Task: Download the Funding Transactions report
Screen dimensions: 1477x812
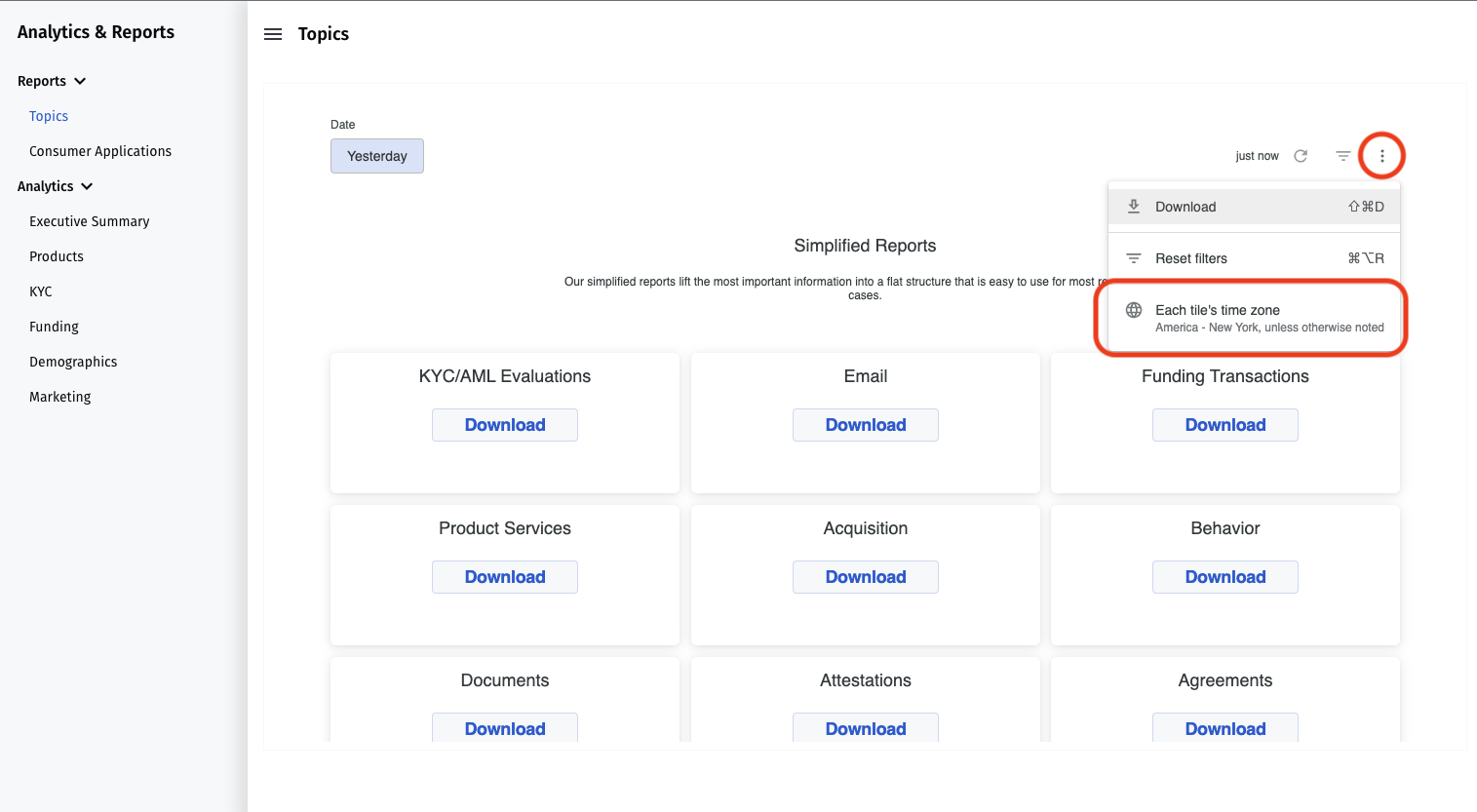Action: pyautogui.click(x=1224, y=425)
